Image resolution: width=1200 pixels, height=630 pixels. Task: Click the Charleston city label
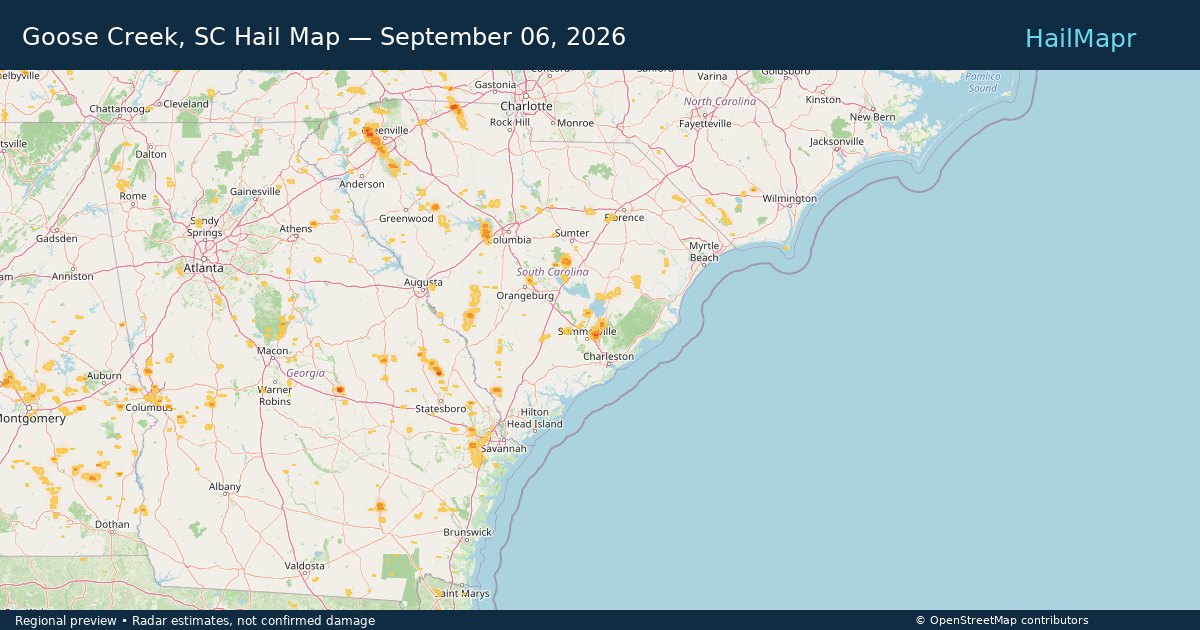[x=608, y=356]
